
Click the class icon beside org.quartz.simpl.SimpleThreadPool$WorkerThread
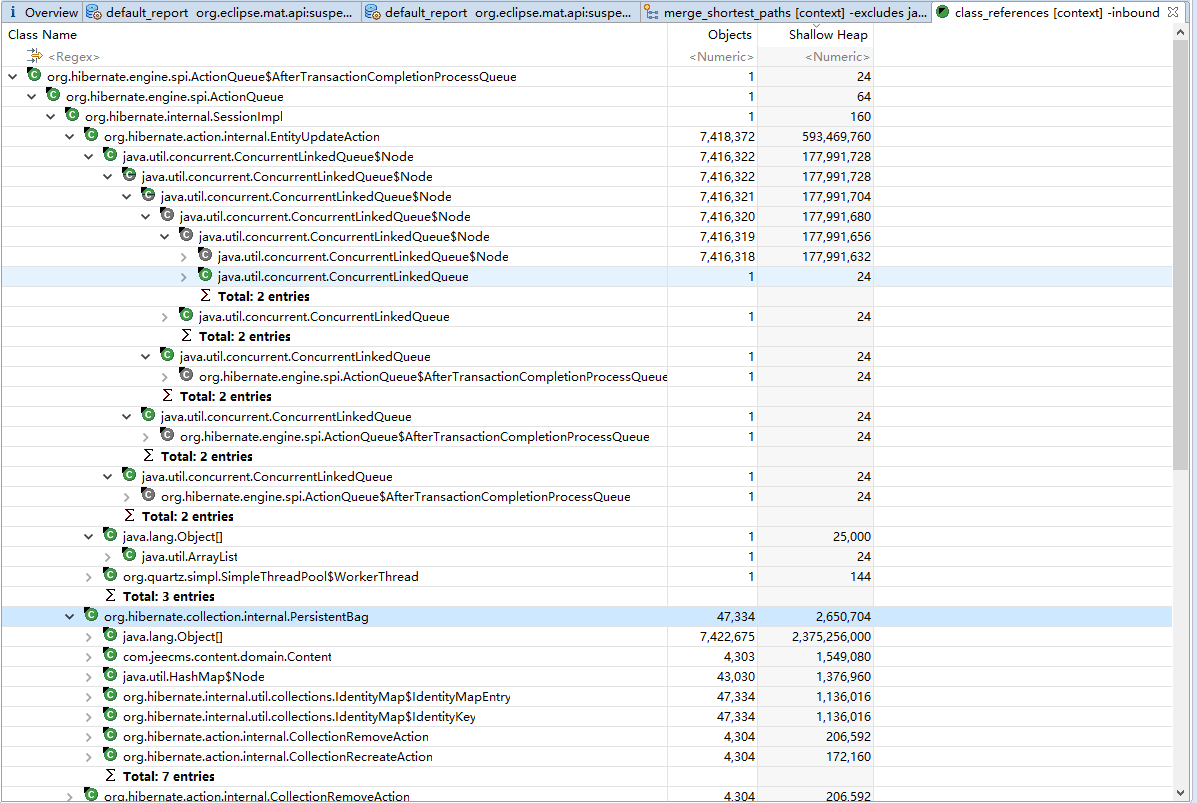click(x=110, y=576)
